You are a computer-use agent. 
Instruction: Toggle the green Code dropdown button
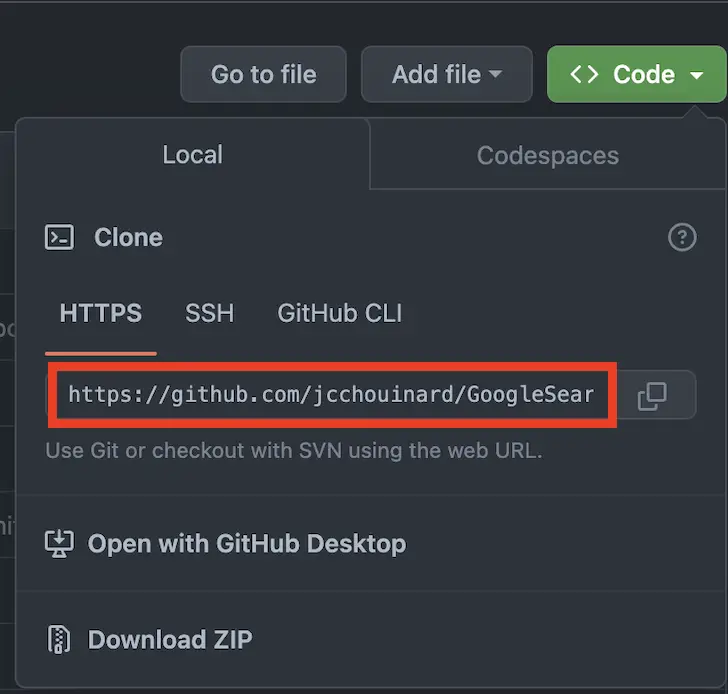coord(637,74)
